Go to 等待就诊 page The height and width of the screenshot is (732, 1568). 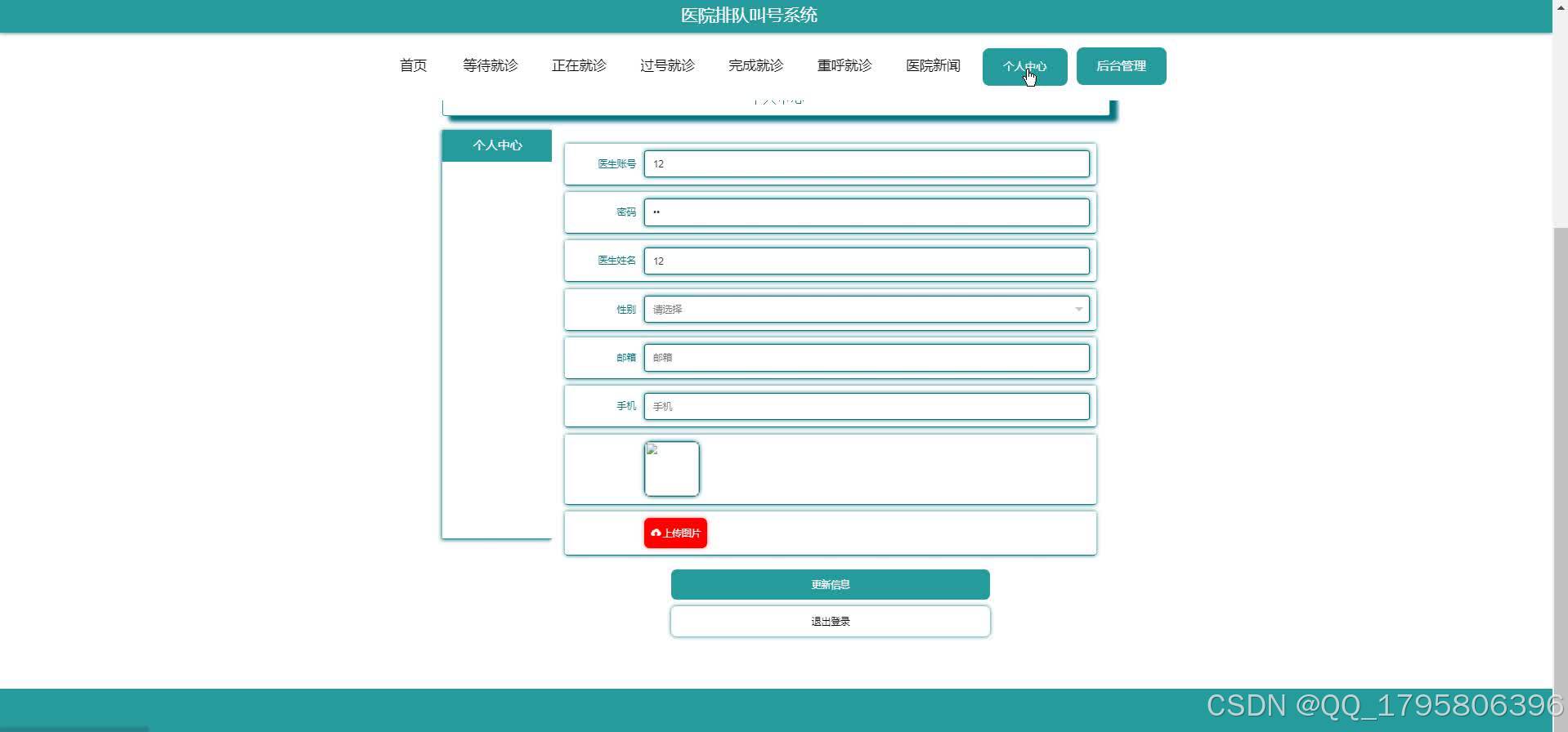pos(491,65)
